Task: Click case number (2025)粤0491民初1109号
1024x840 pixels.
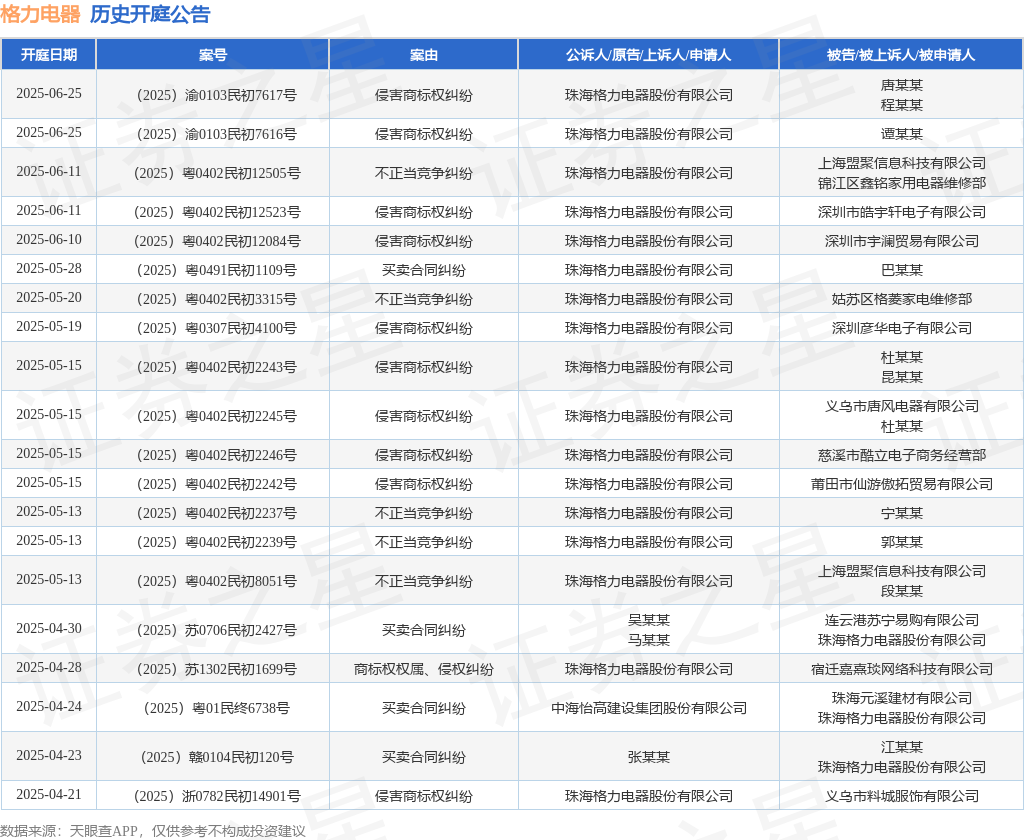Action: coord(217,270)
